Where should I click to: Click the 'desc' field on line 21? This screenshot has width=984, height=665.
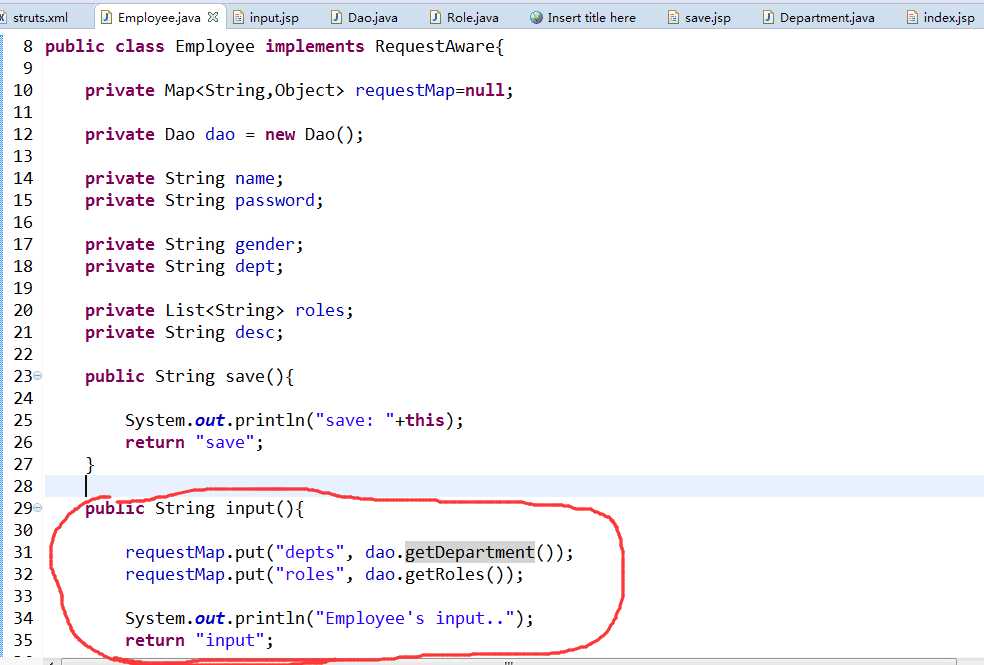coord(255,332)
